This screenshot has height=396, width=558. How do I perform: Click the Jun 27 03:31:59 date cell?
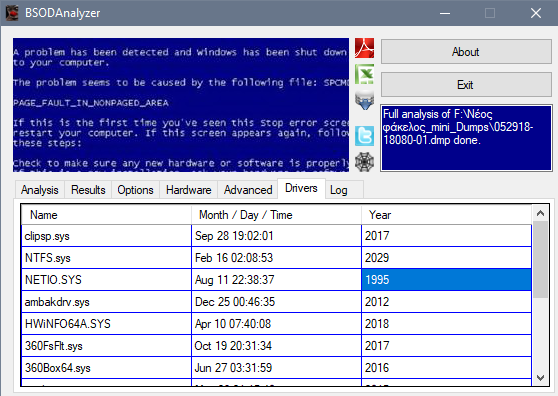pyautogui.click(x=276, y=368)
